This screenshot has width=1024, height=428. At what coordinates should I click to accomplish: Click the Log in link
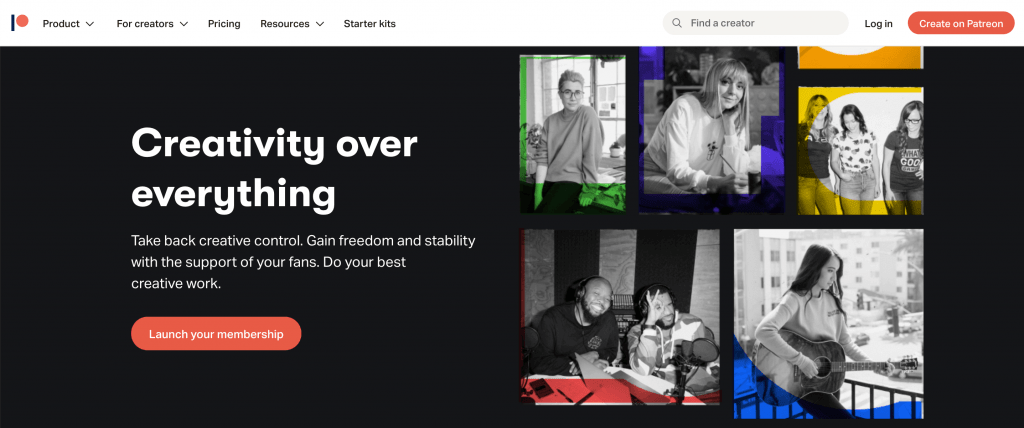(878, 24)
